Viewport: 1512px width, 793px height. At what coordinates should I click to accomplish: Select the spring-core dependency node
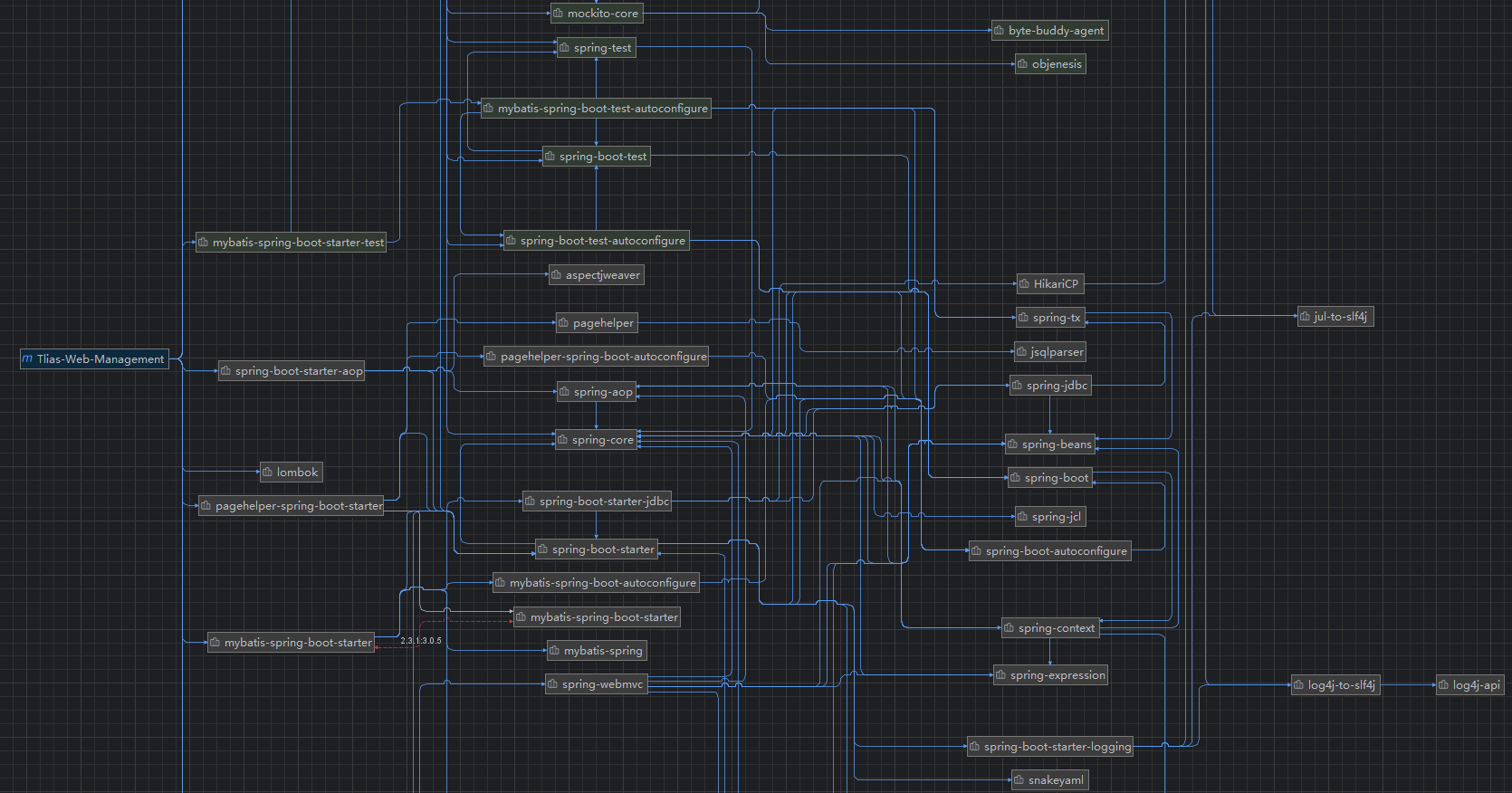(x=597, y=440)
